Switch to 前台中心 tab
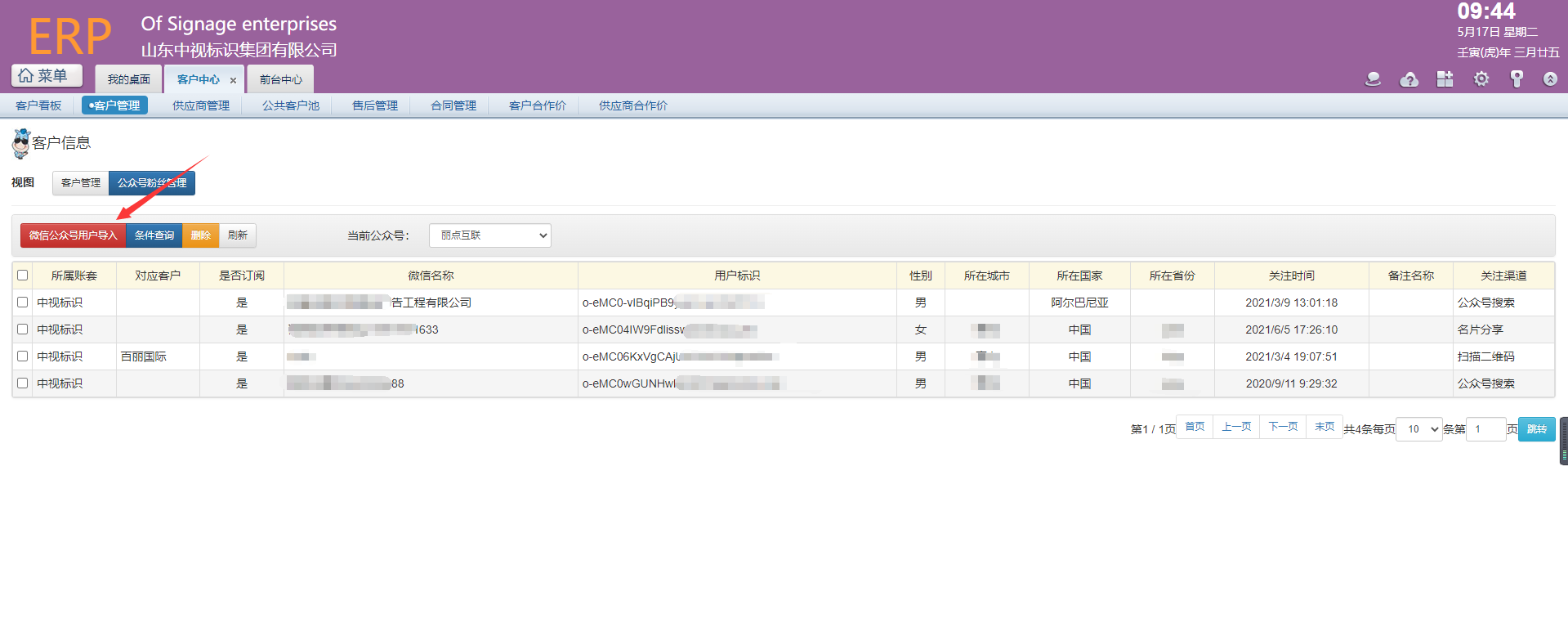This screenshot has width=1568, height=632. [x=281, y=79]
